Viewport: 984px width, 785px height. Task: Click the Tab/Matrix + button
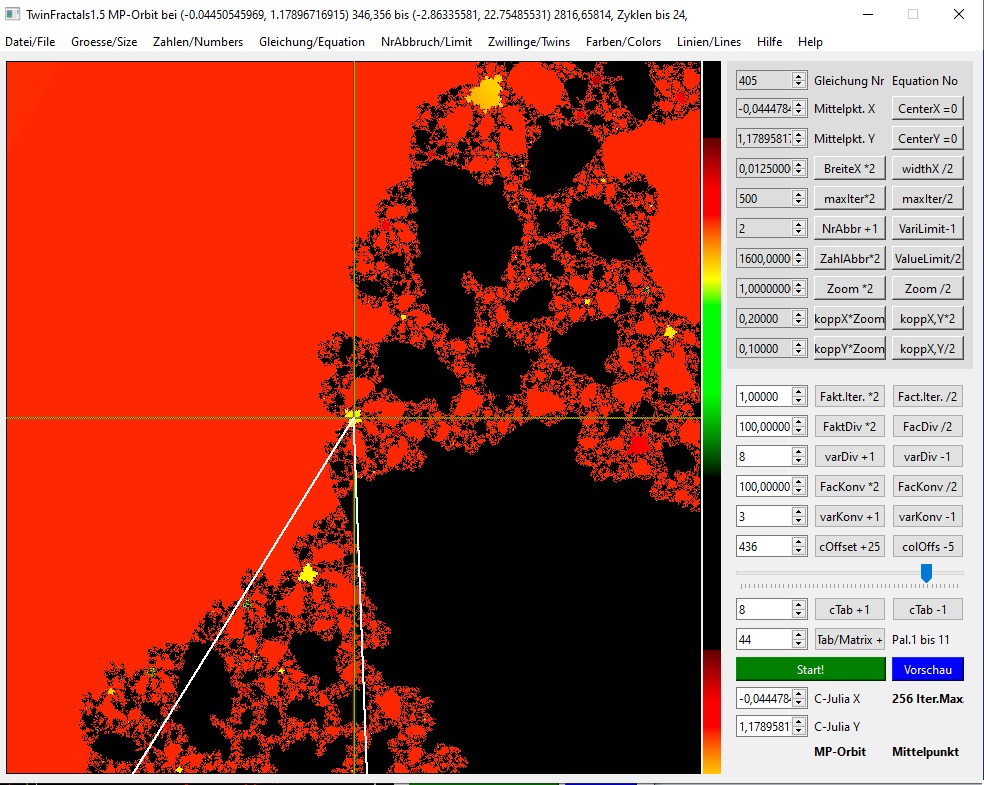850,640
